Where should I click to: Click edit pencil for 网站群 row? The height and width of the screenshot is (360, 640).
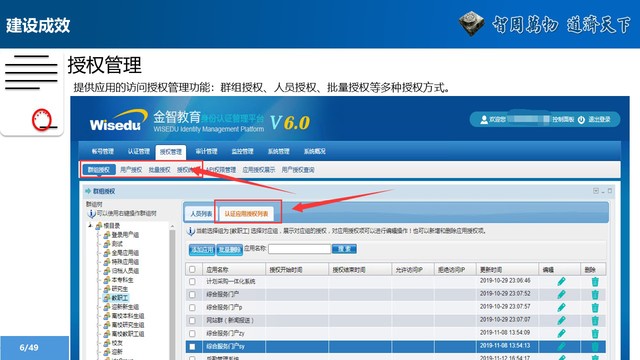(x=561, y=320)
